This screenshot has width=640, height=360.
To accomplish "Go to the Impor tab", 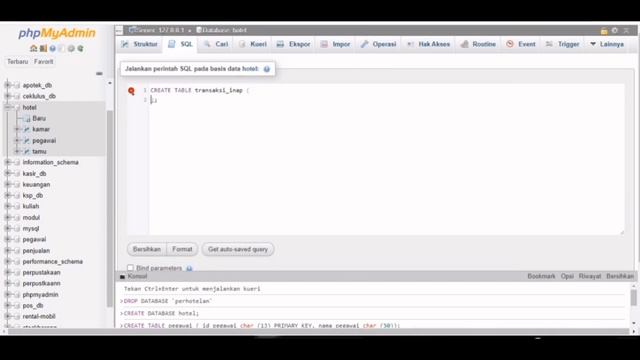I will (x=336, y=44).
